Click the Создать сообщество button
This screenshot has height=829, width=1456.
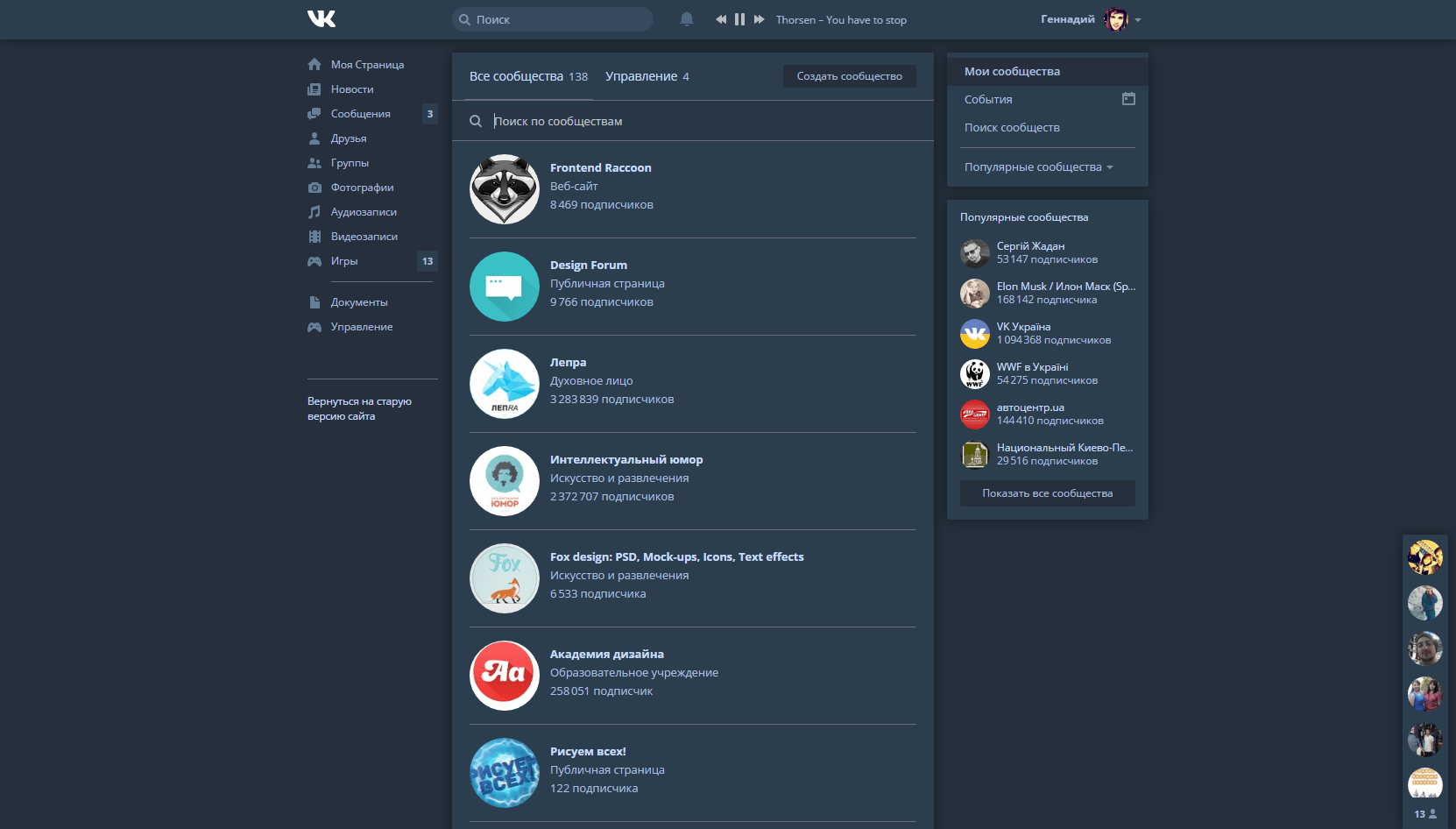(x=848, y=76)
